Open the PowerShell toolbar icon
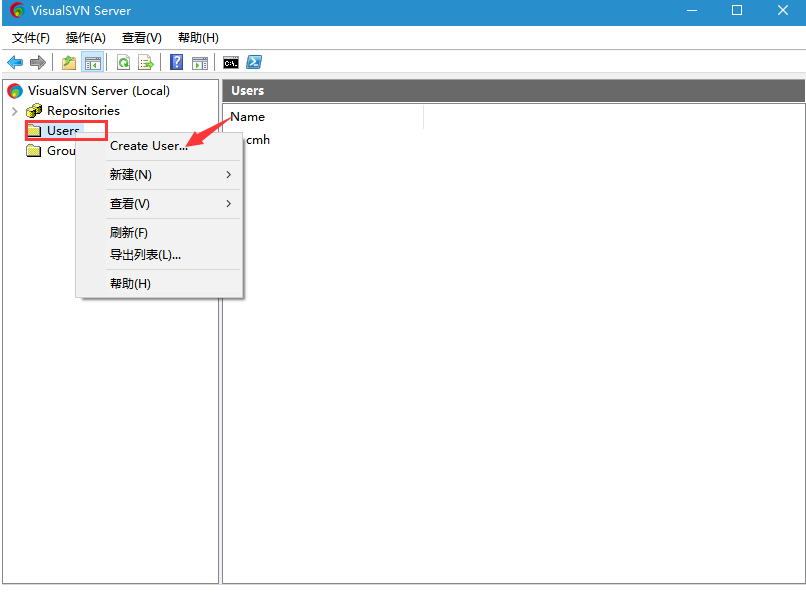Viewport: 806px width, 610px height. pos(254,63)
